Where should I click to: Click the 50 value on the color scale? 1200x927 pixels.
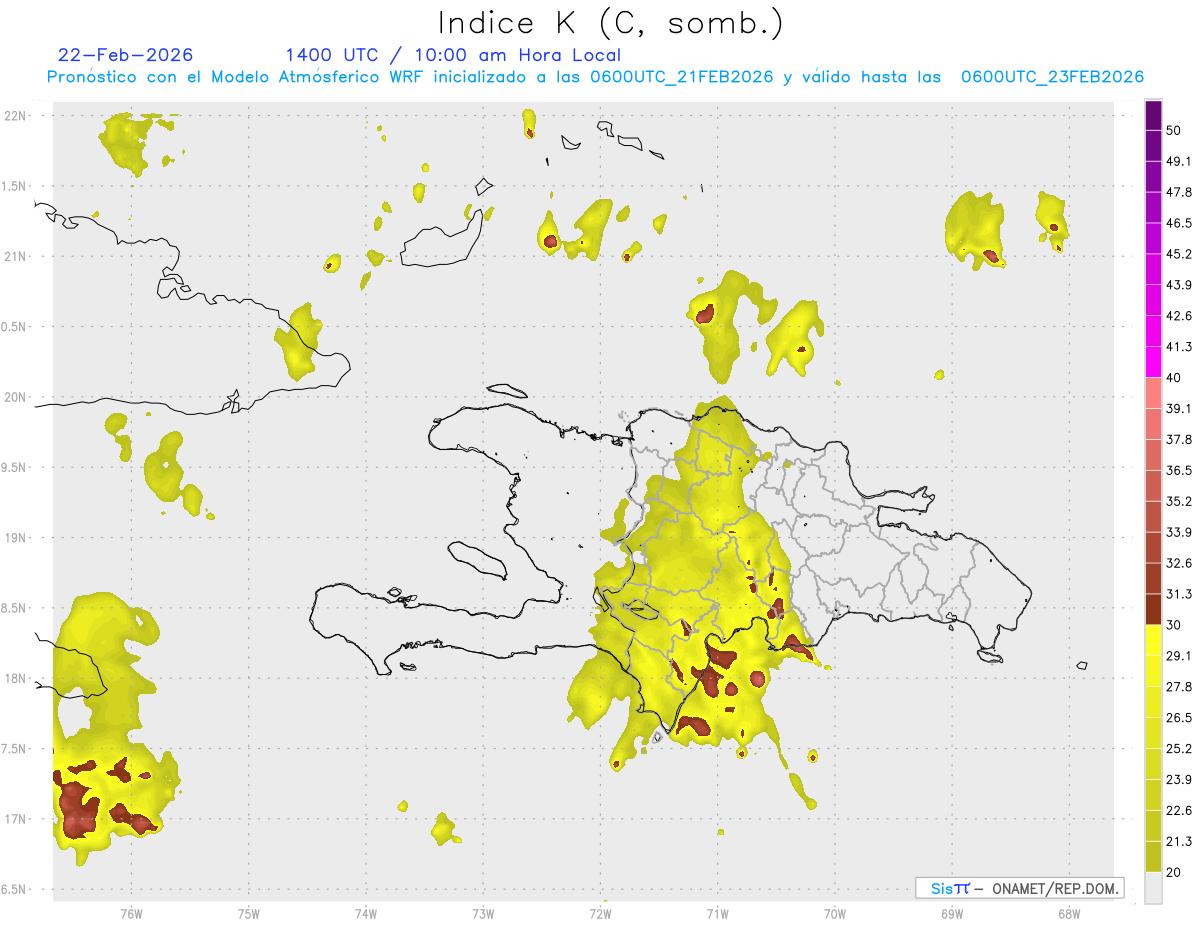pyautogui.click(x=1174, y=131)
